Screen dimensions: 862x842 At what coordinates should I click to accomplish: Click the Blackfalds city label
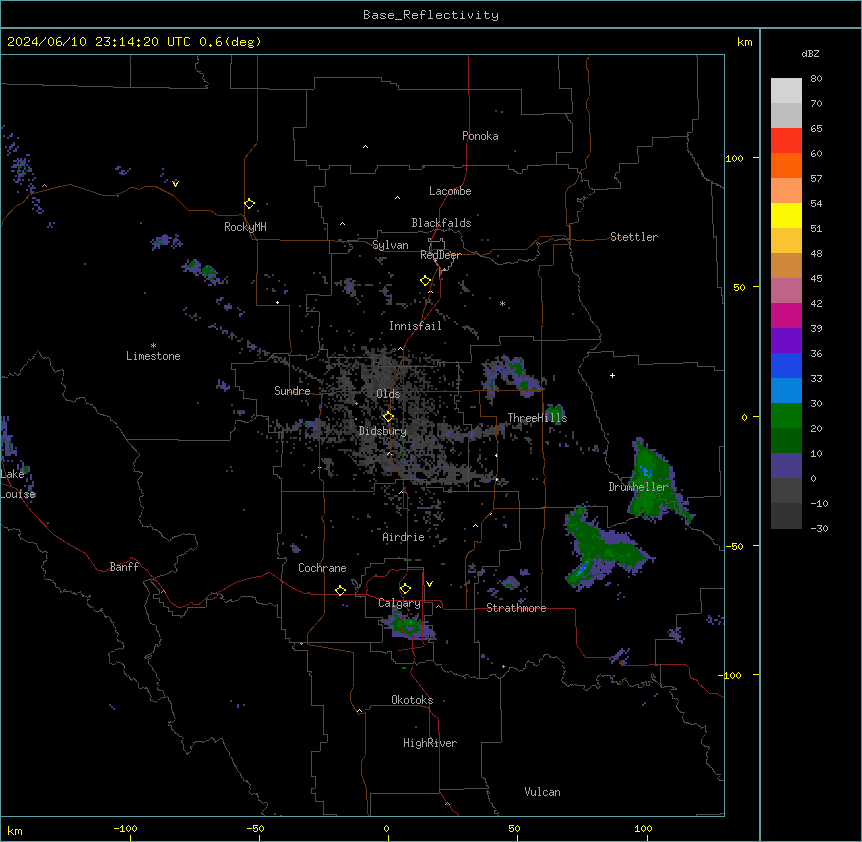[x=441, y=223]
